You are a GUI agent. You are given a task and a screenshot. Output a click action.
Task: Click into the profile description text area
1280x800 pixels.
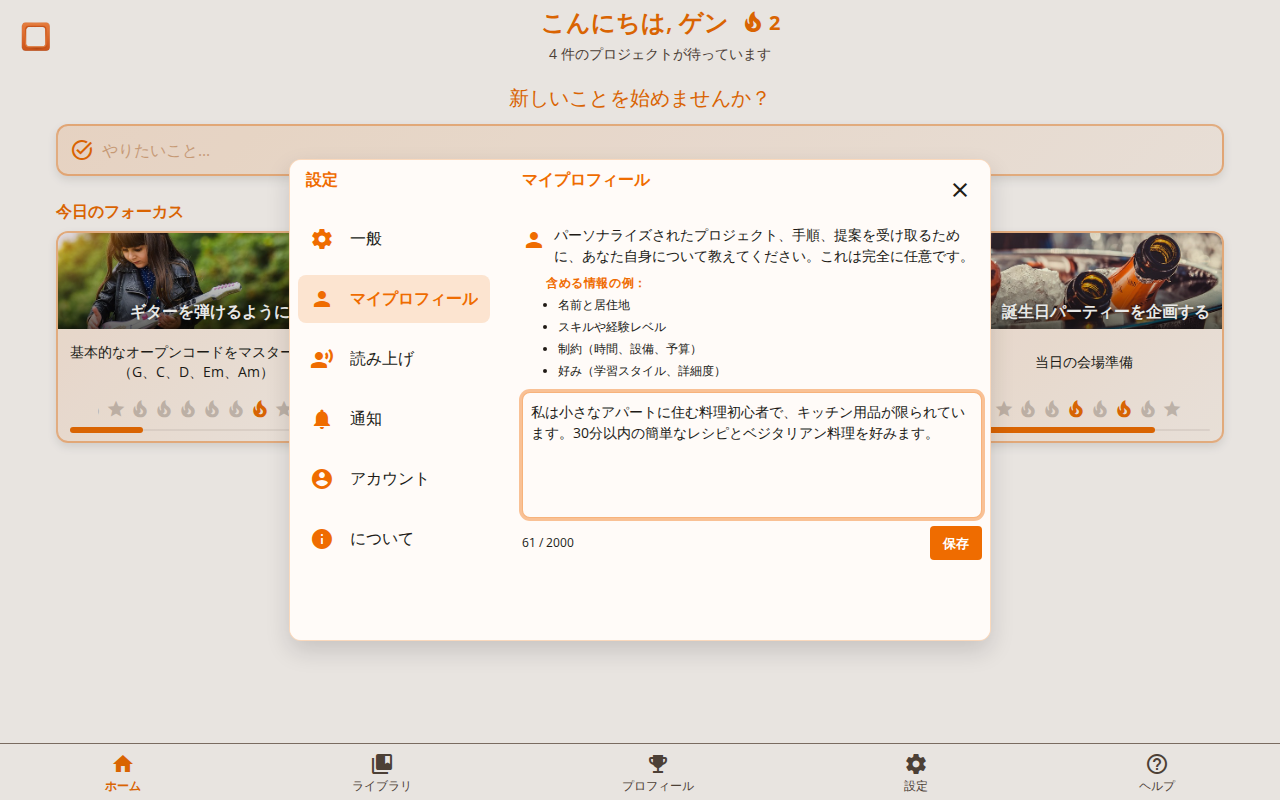click(752, 455)
